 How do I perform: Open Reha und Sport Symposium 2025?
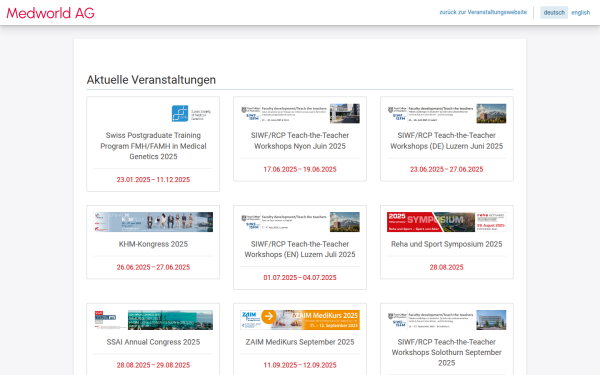(447, 244)
